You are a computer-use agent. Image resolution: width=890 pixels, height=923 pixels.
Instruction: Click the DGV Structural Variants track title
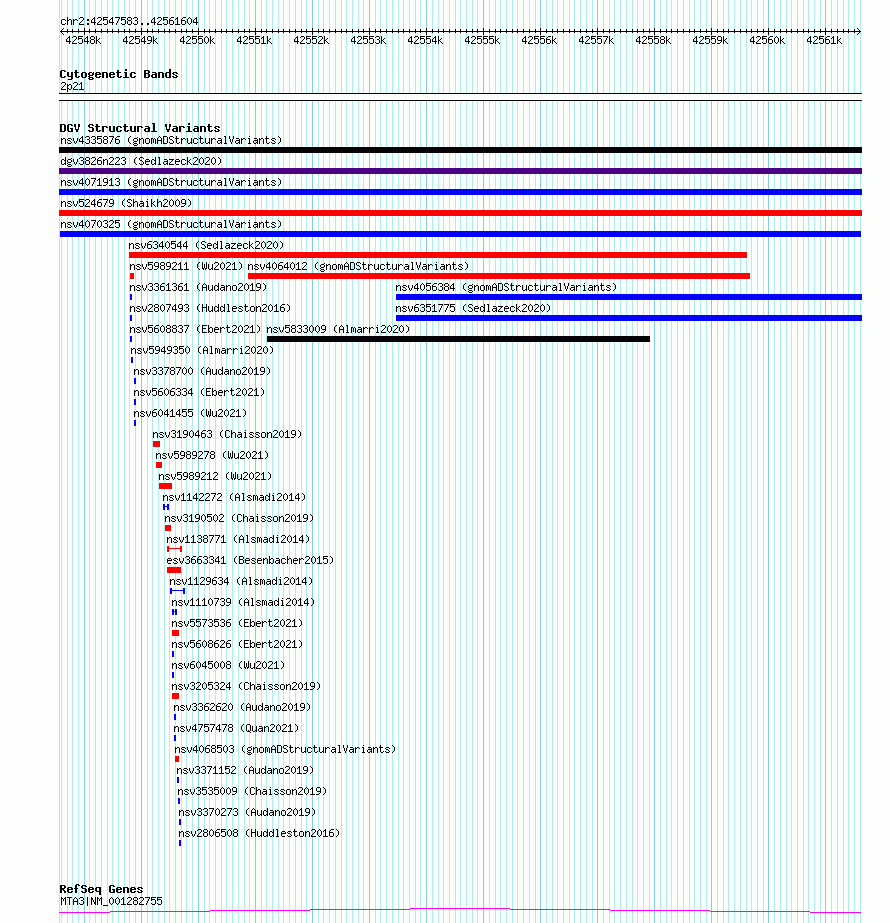(x=140, y=128)
